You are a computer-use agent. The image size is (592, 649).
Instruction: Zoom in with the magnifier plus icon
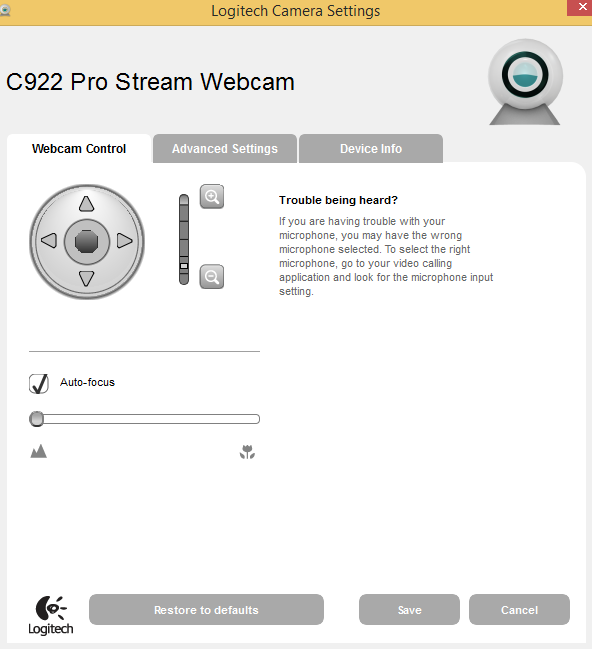click(212, 197)
